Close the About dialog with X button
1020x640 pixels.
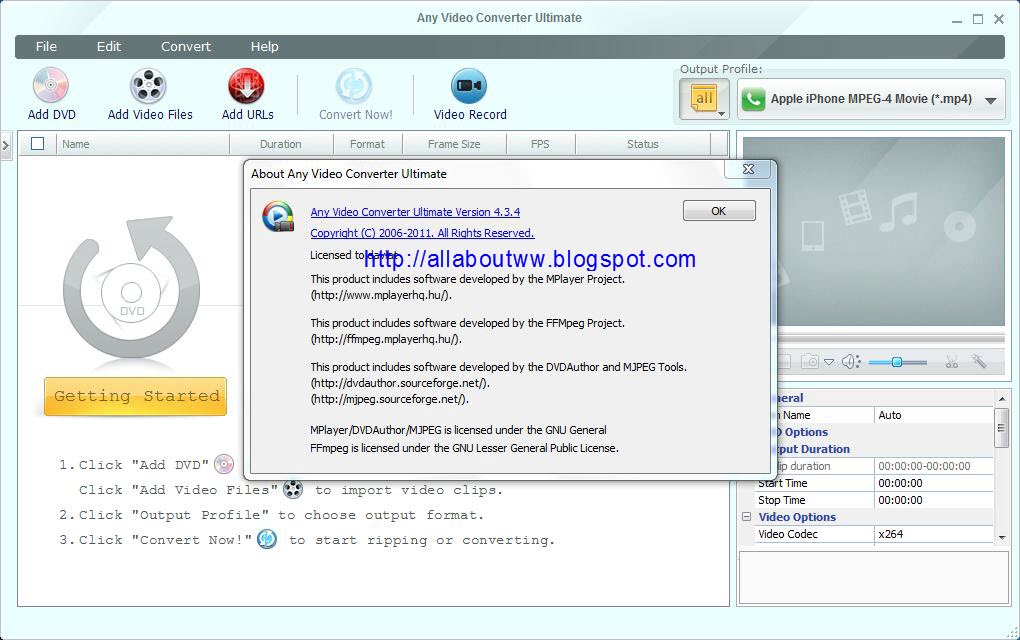[748, 169]
